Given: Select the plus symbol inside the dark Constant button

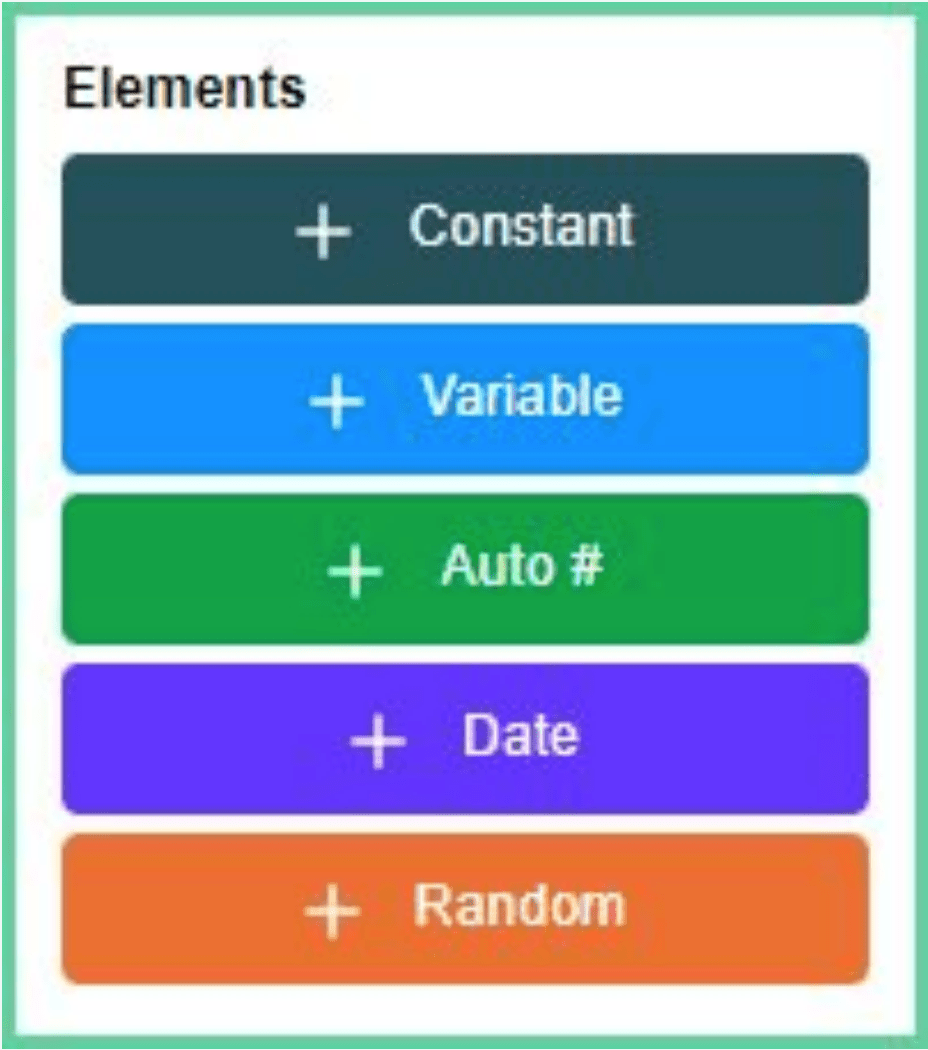Looking at the screenshot, I should [322, 230].
